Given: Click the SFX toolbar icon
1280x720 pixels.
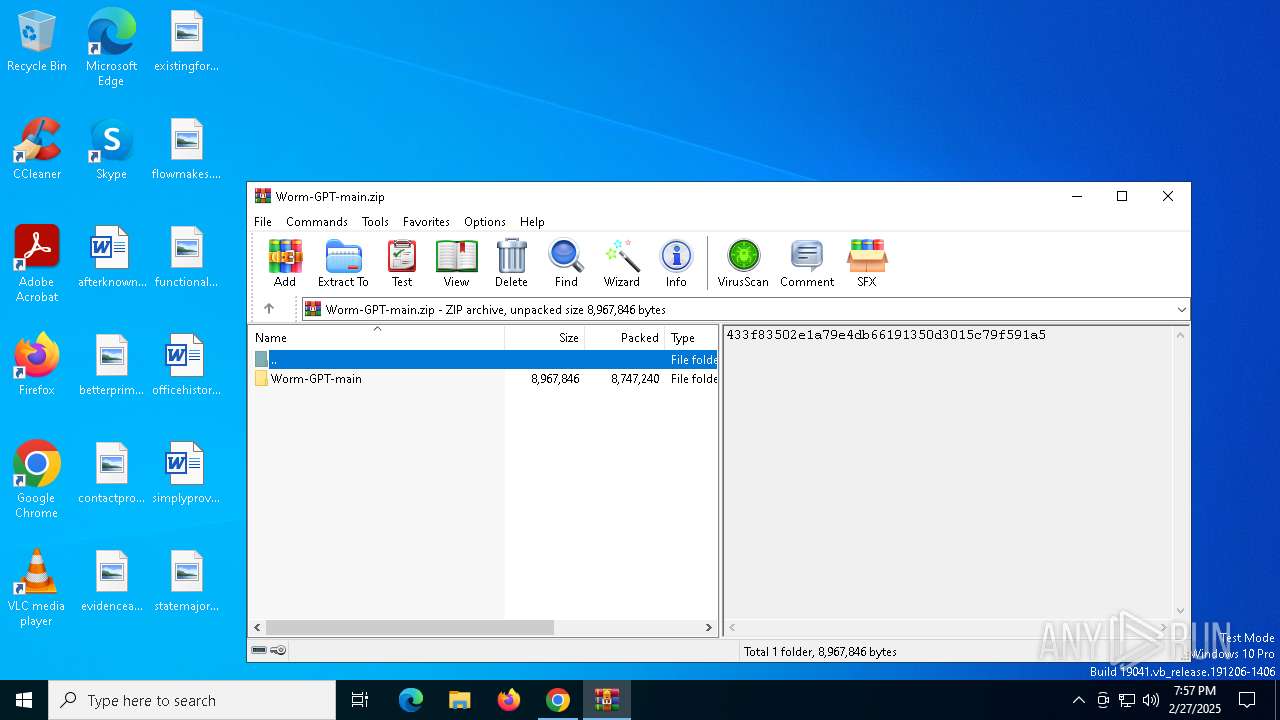Looking at the screenshot, I should click(867, 264).
